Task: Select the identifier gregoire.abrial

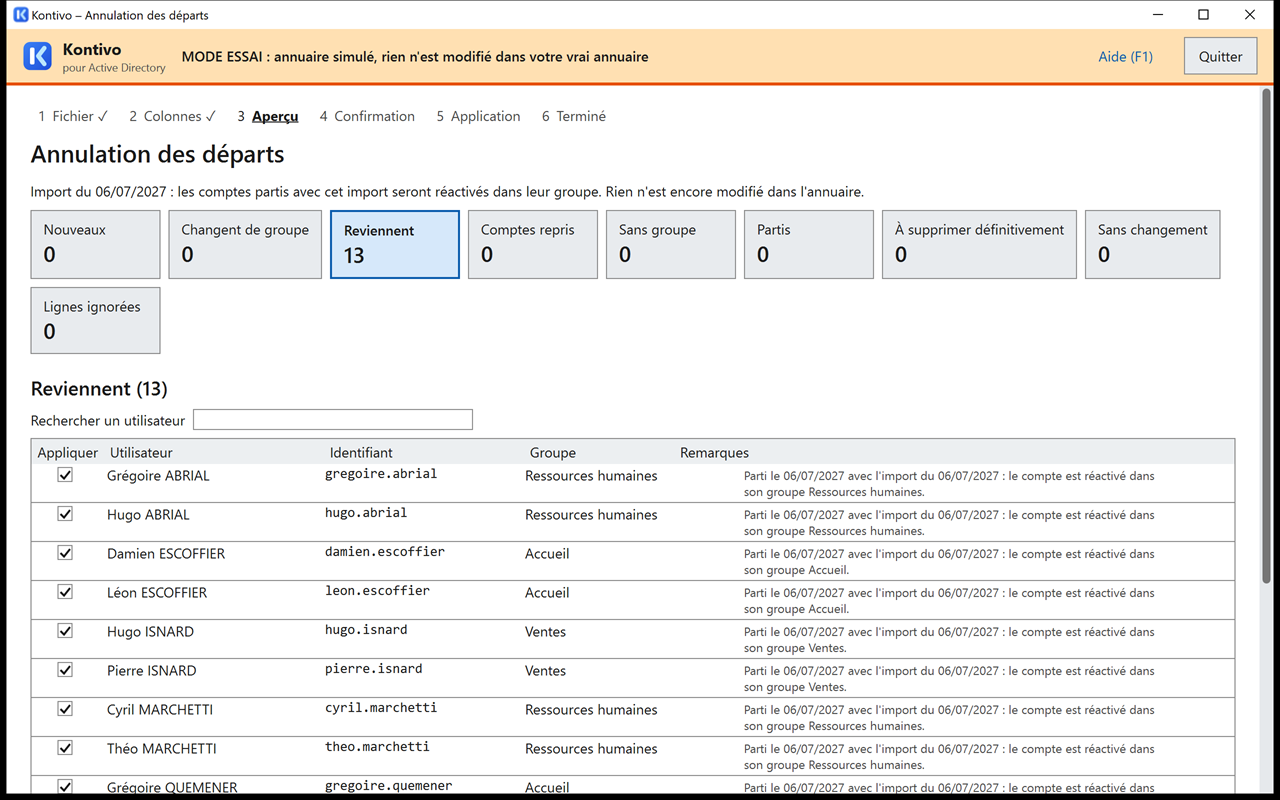Action: coord(381,474)
